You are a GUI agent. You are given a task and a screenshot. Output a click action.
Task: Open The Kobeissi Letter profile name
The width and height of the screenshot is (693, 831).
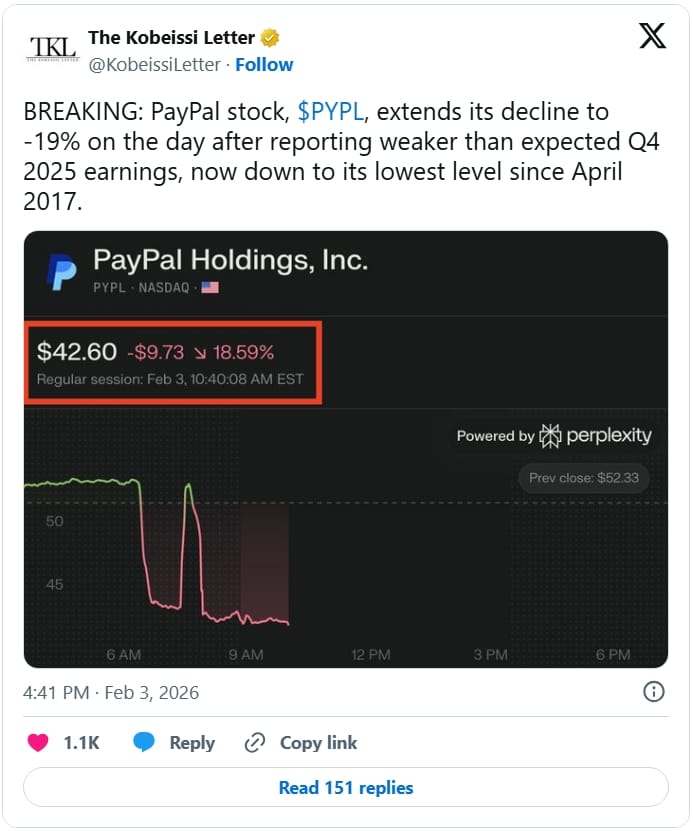click(172, 38)
